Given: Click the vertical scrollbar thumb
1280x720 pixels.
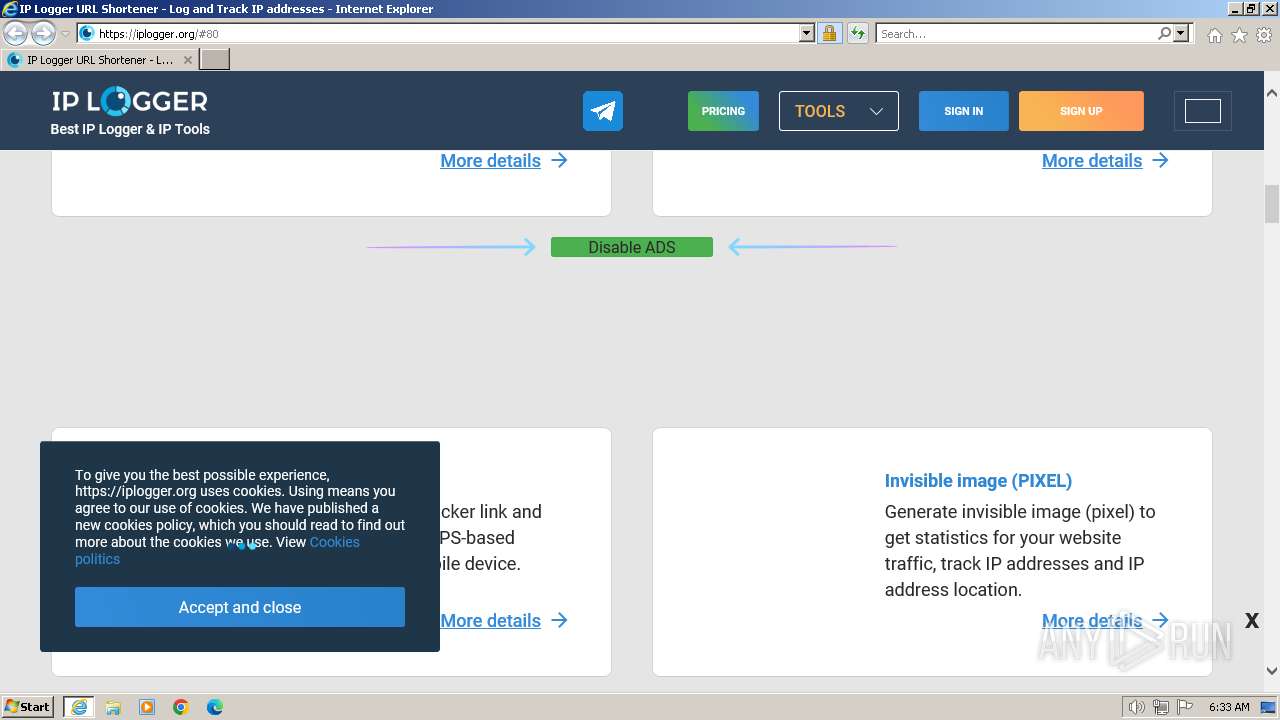Looking at the screenshot, I should point(1272,204).
